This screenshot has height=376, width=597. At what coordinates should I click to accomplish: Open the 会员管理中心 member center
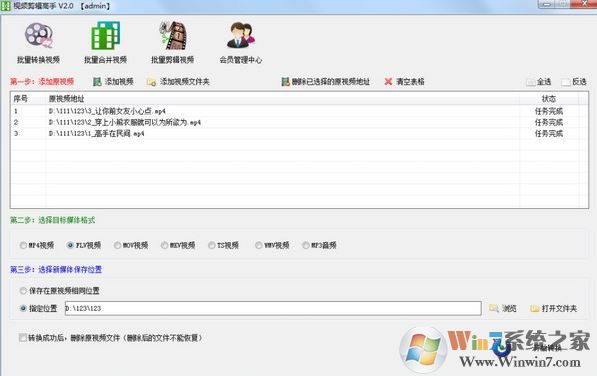(241, 43)
